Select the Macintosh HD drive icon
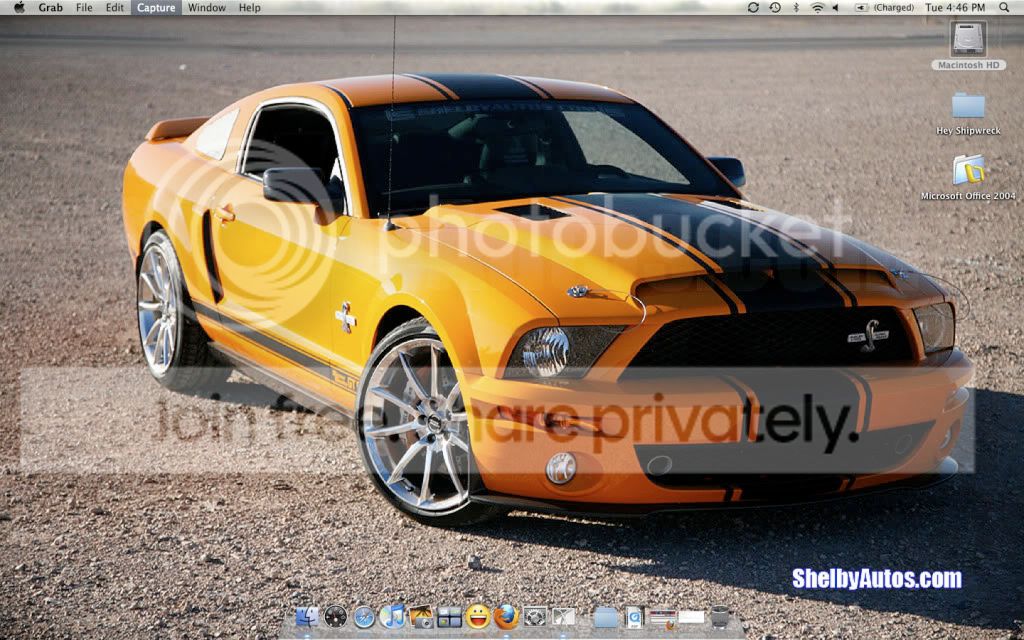 click(x=968, y=39)
